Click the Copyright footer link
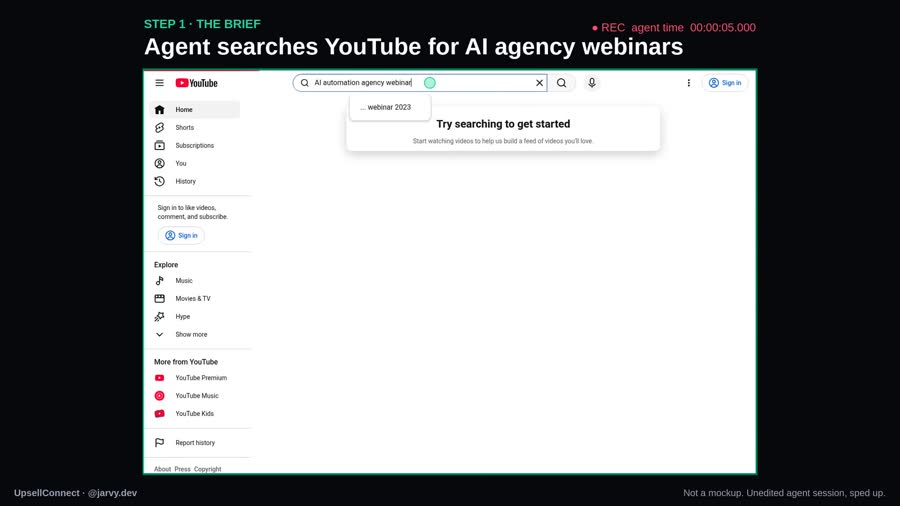The image size is (900, 506). point(207,469)
